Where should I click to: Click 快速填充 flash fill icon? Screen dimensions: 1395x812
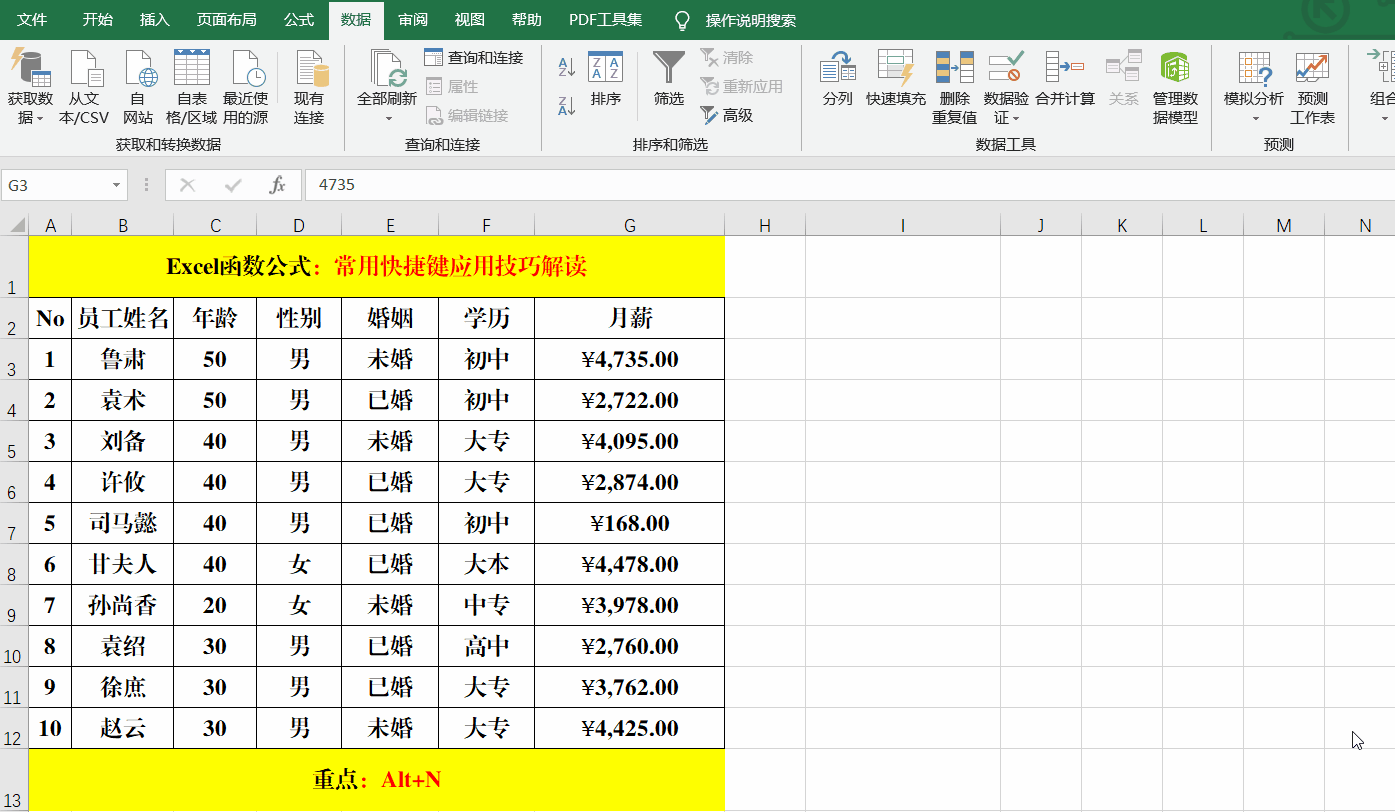point(896,68)
